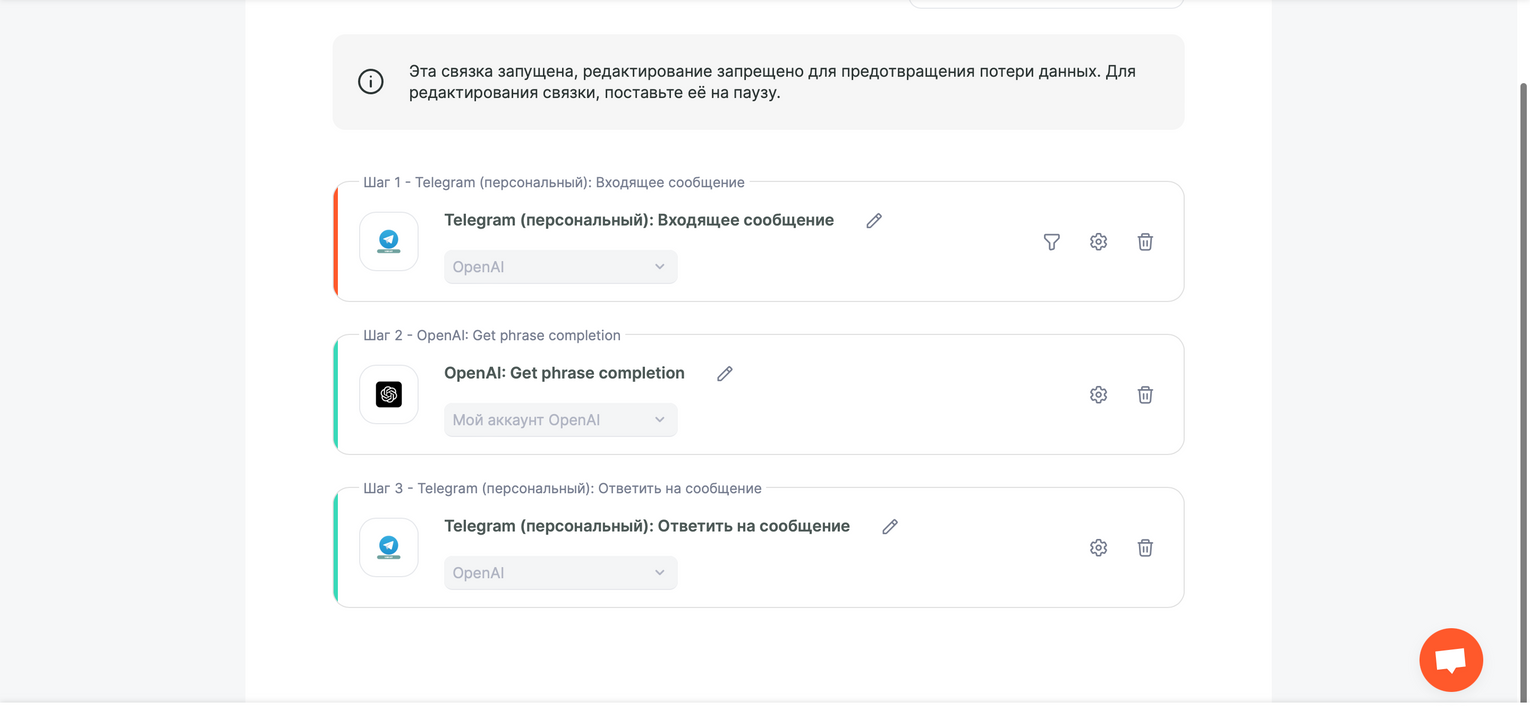The height and width of the screenshot is (706, 1530).
Task: Click the "Telegram (персональный): Входящее сообщение" title
Action: click(638, 220)
